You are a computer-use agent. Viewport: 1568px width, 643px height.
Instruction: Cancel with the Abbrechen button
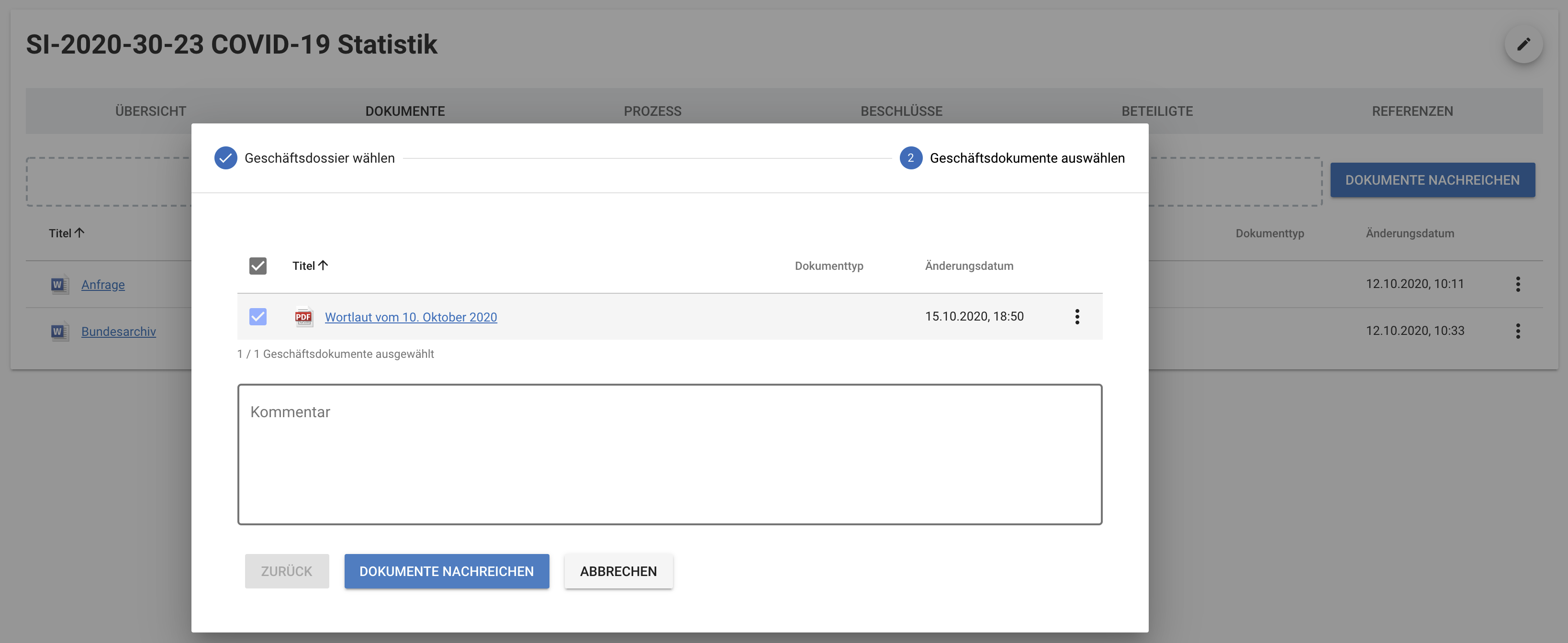coord(618,571)
